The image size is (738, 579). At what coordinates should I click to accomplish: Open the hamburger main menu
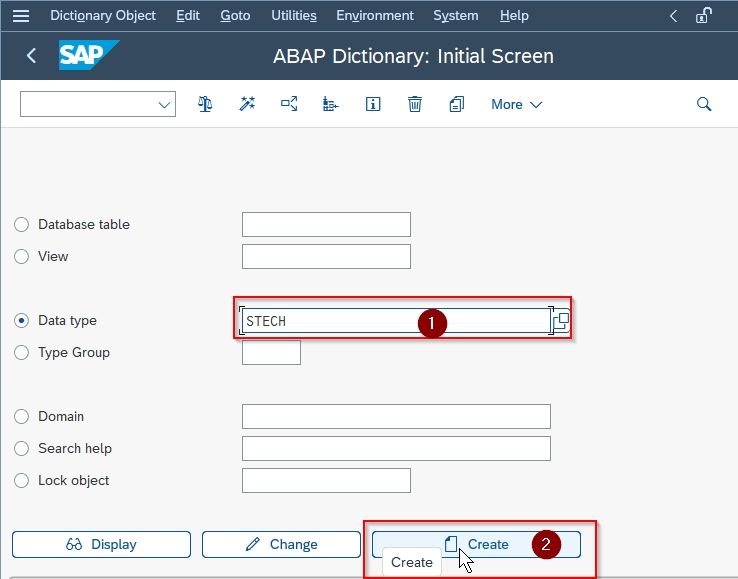(21, 16)
